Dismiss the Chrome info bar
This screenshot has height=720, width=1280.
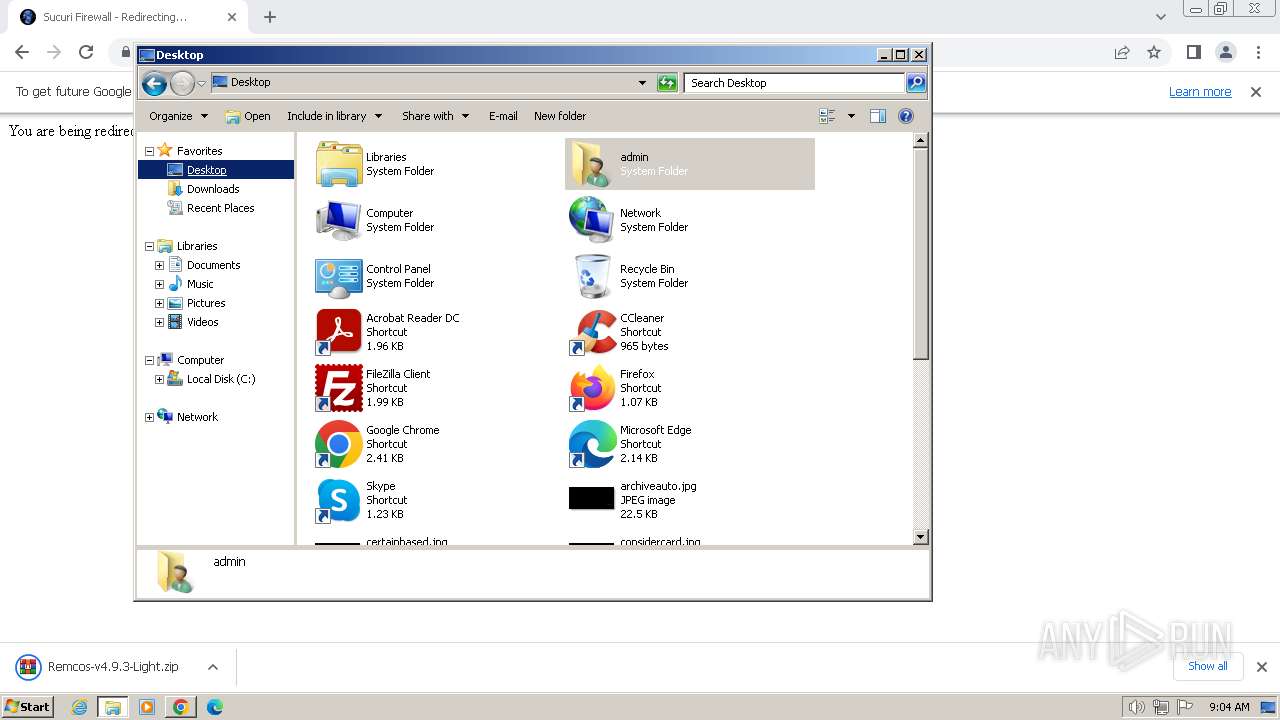coord(1256,91)
